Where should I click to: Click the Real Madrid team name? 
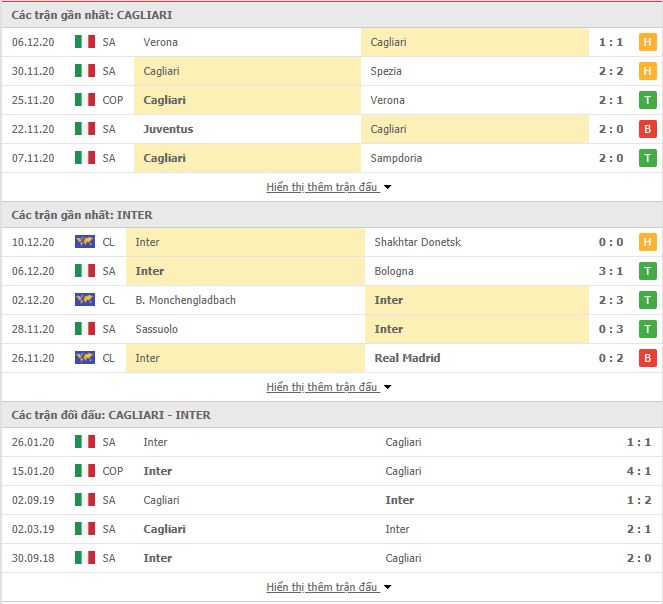407,358
